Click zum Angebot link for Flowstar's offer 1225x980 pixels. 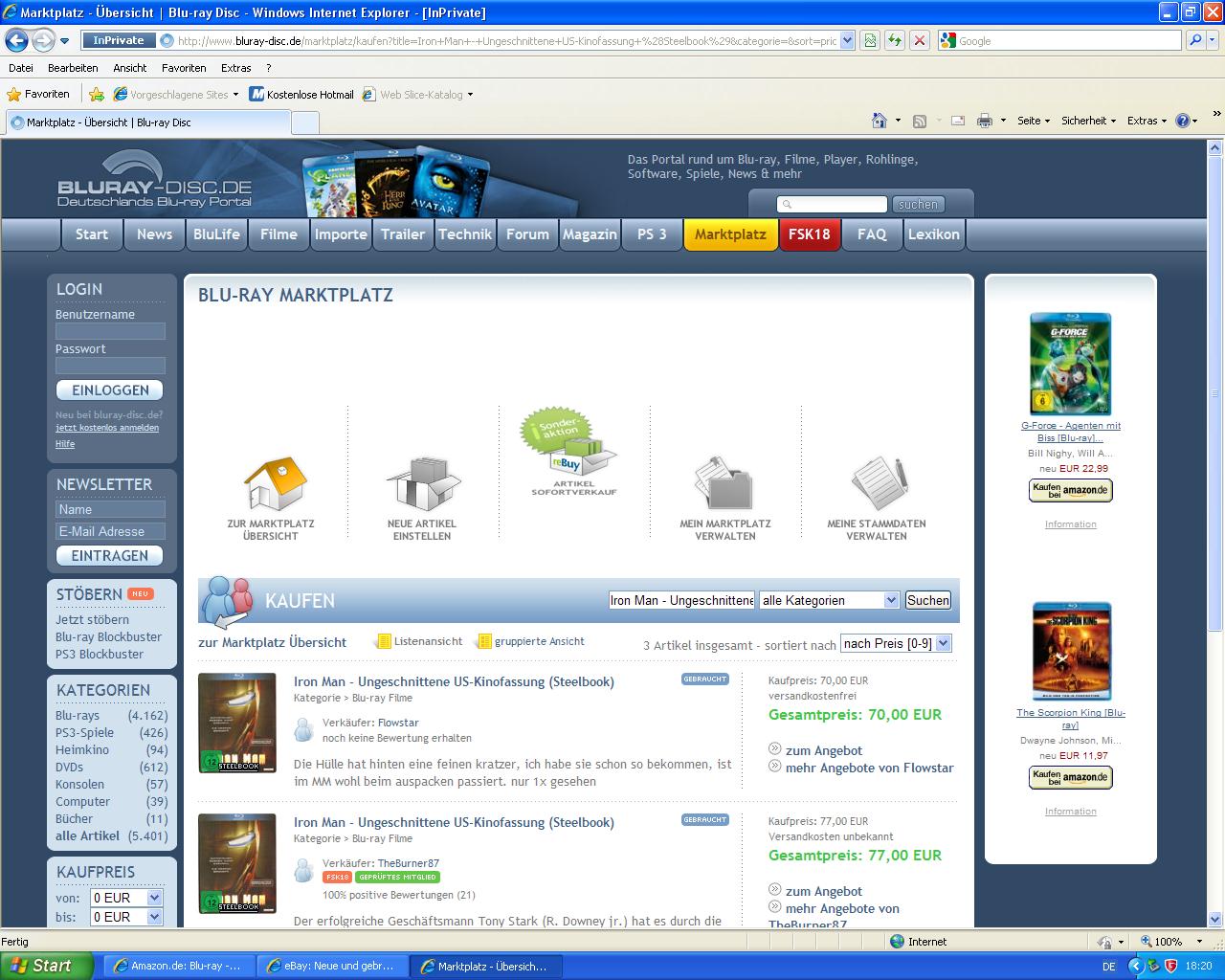coord(823,750)
